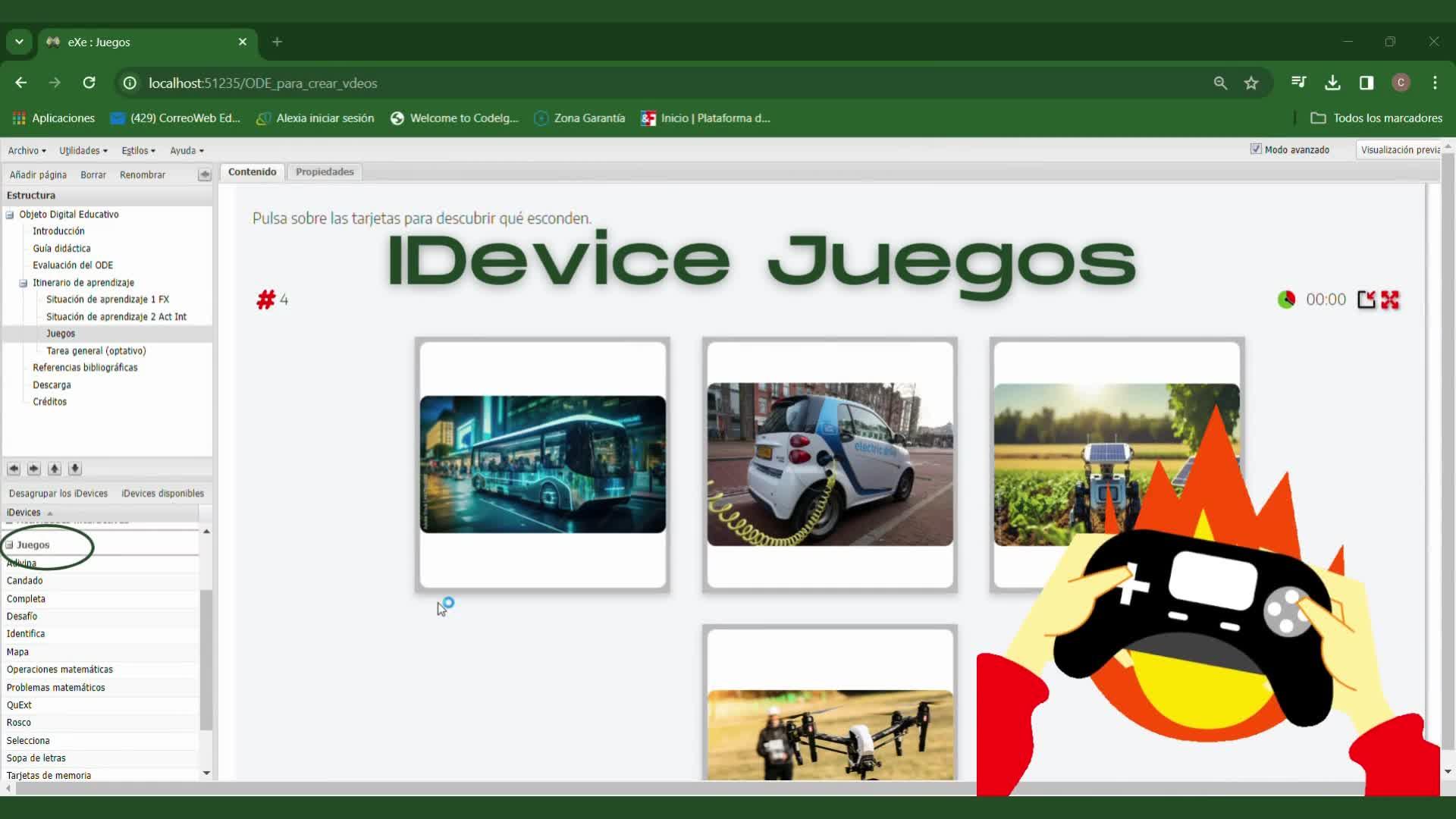Open the Archivo dropdown menu
The image size is (1456, 819).
[x=27, y=151]
